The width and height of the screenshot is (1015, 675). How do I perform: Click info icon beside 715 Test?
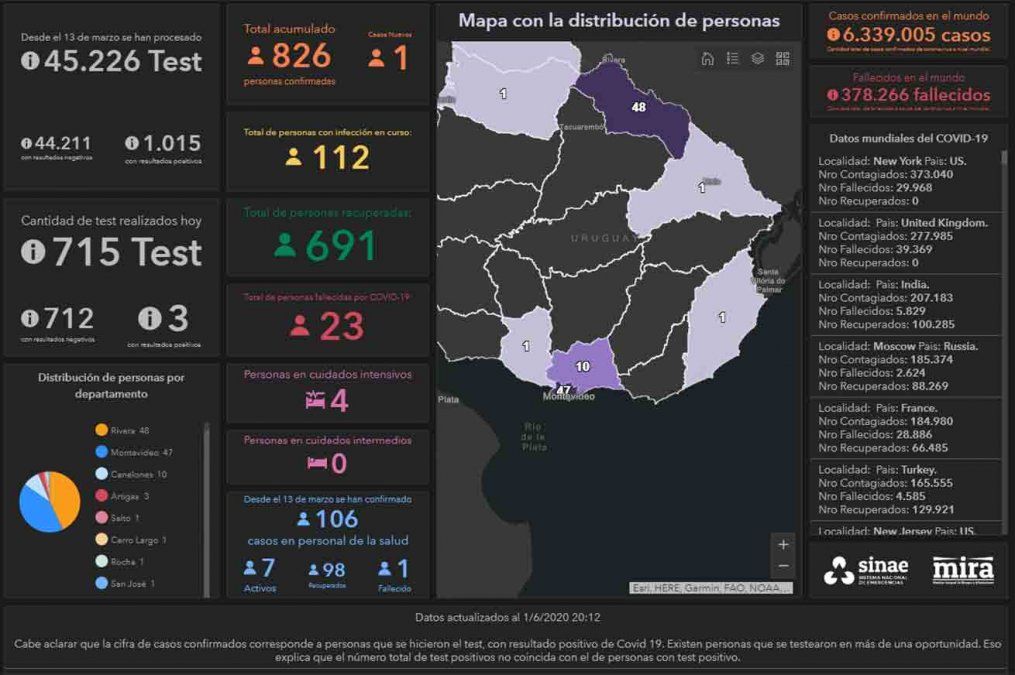[x=33, y=252]
